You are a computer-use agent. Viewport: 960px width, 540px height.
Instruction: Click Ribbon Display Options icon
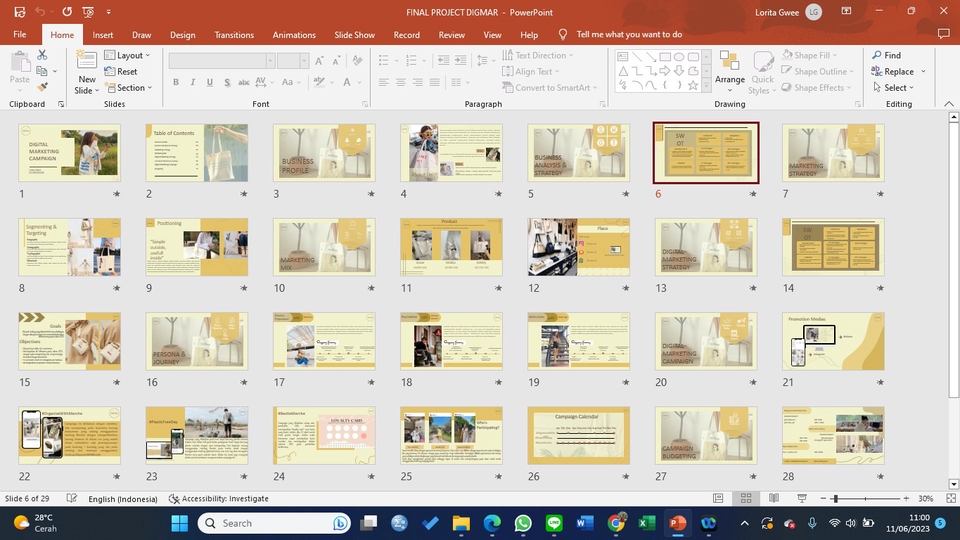tap(847, 11)
